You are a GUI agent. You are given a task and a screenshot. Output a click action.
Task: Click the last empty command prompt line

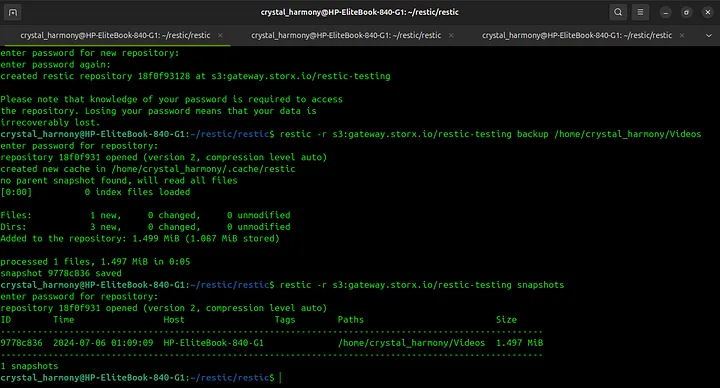(x=141, y=377)
